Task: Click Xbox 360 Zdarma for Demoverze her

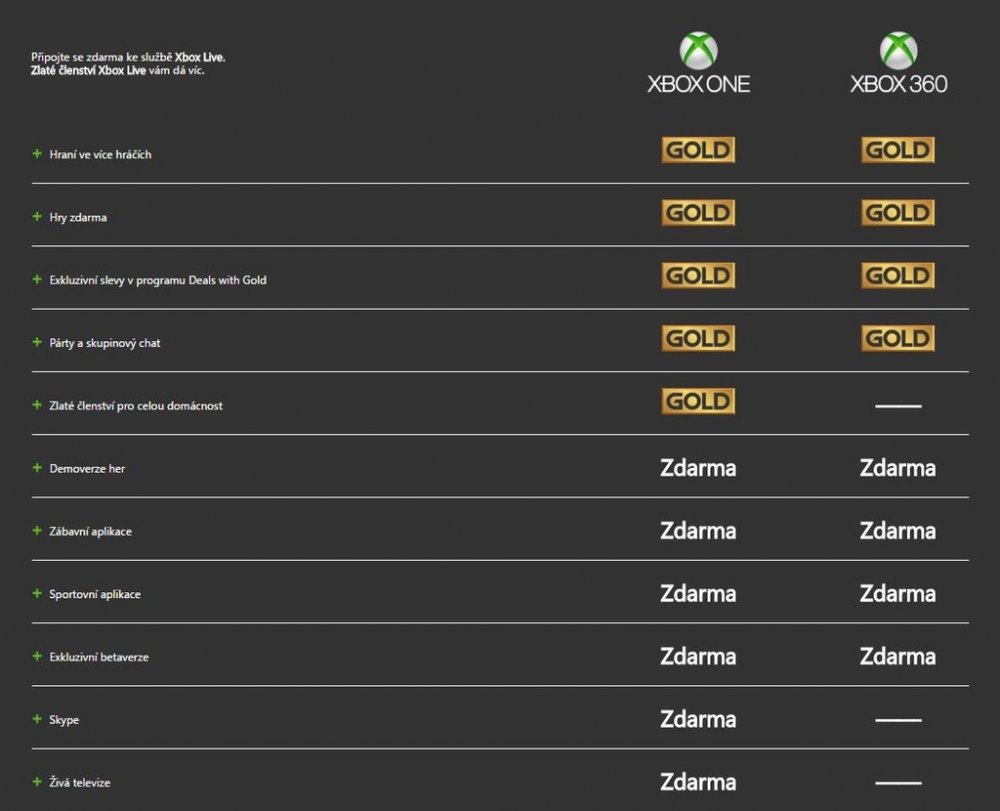Action: (898, 468)
